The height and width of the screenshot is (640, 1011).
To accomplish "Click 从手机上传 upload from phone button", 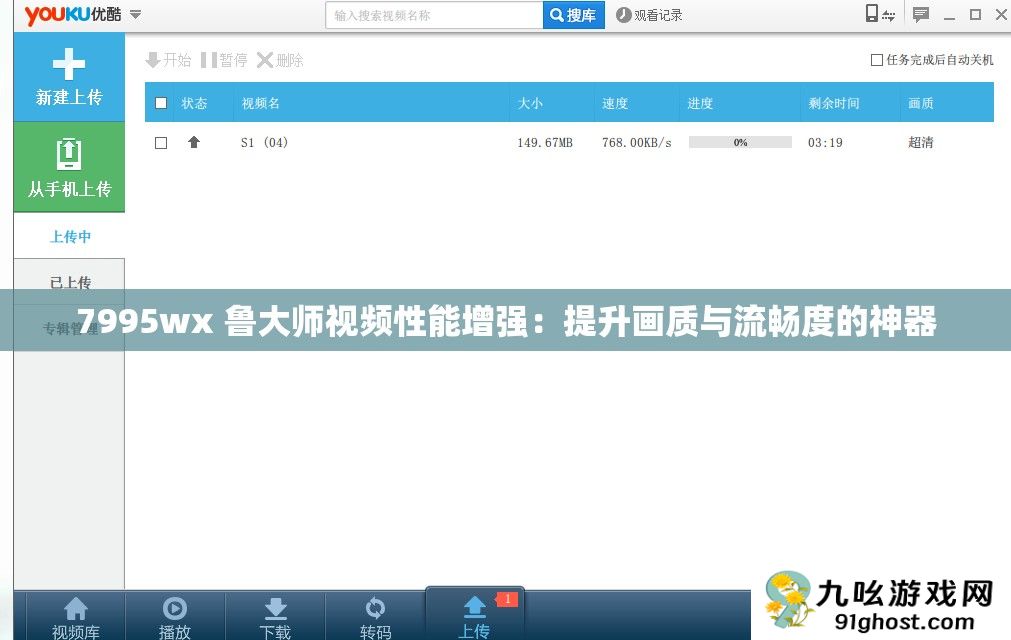I will pos(69,168).
